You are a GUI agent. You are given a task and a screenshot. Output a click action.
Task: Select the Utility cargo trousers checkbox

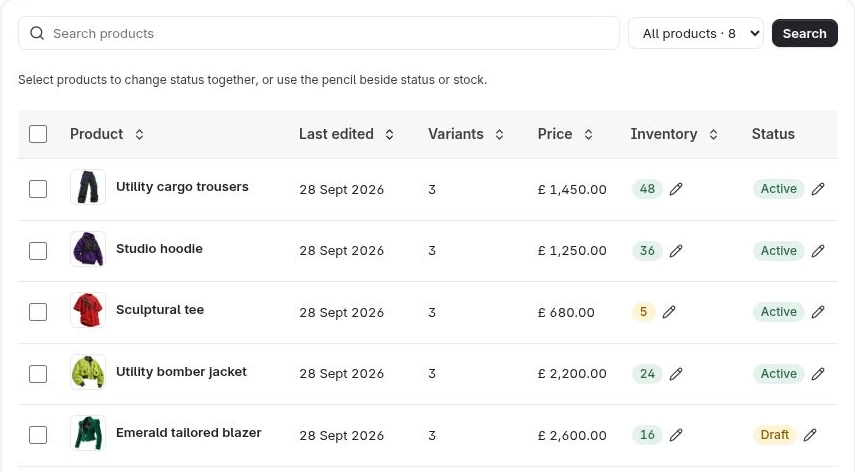click(38, 189)
